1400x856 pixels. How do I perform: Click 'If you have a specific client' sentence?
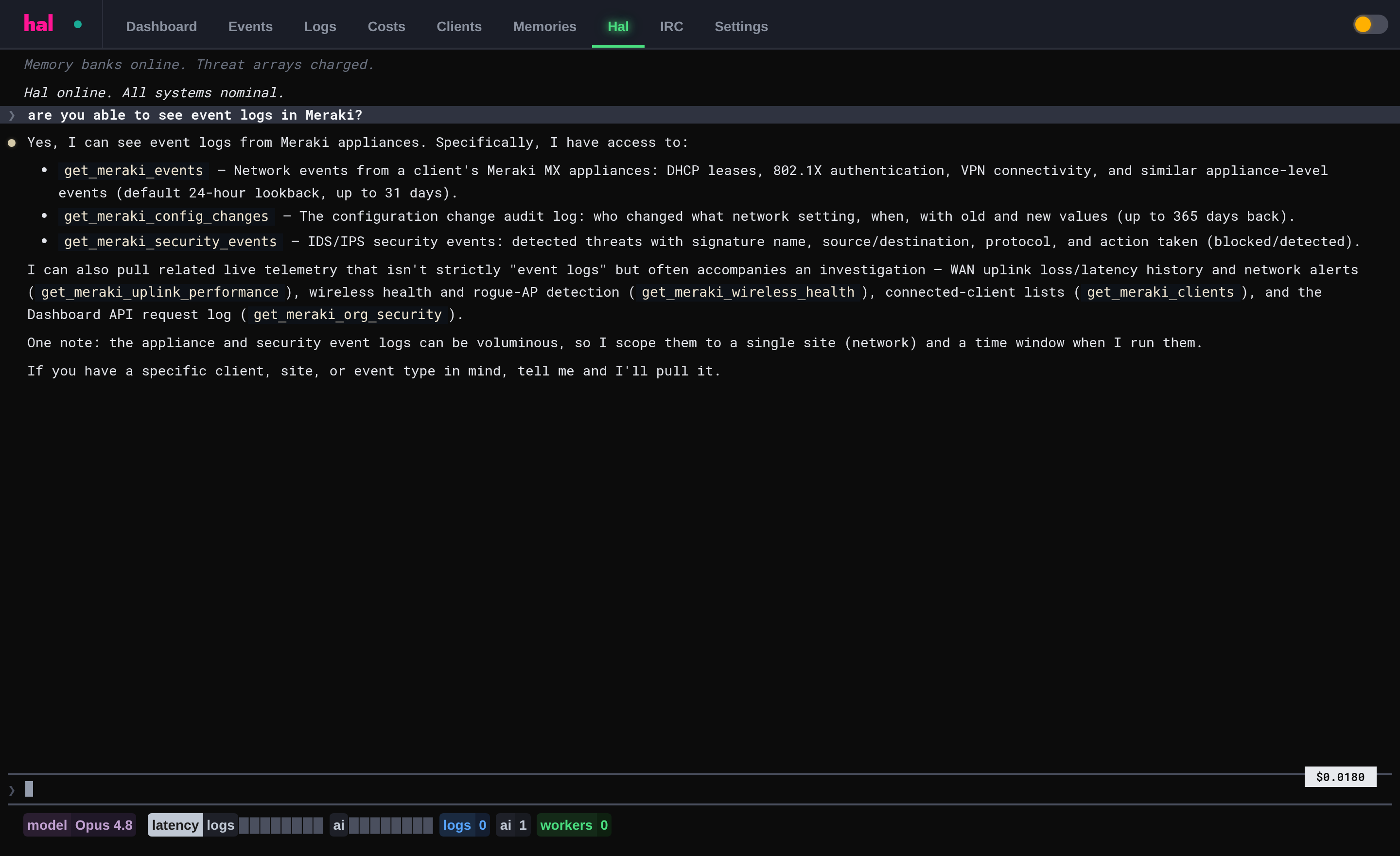pyautogui.click(x=374, y=371)
